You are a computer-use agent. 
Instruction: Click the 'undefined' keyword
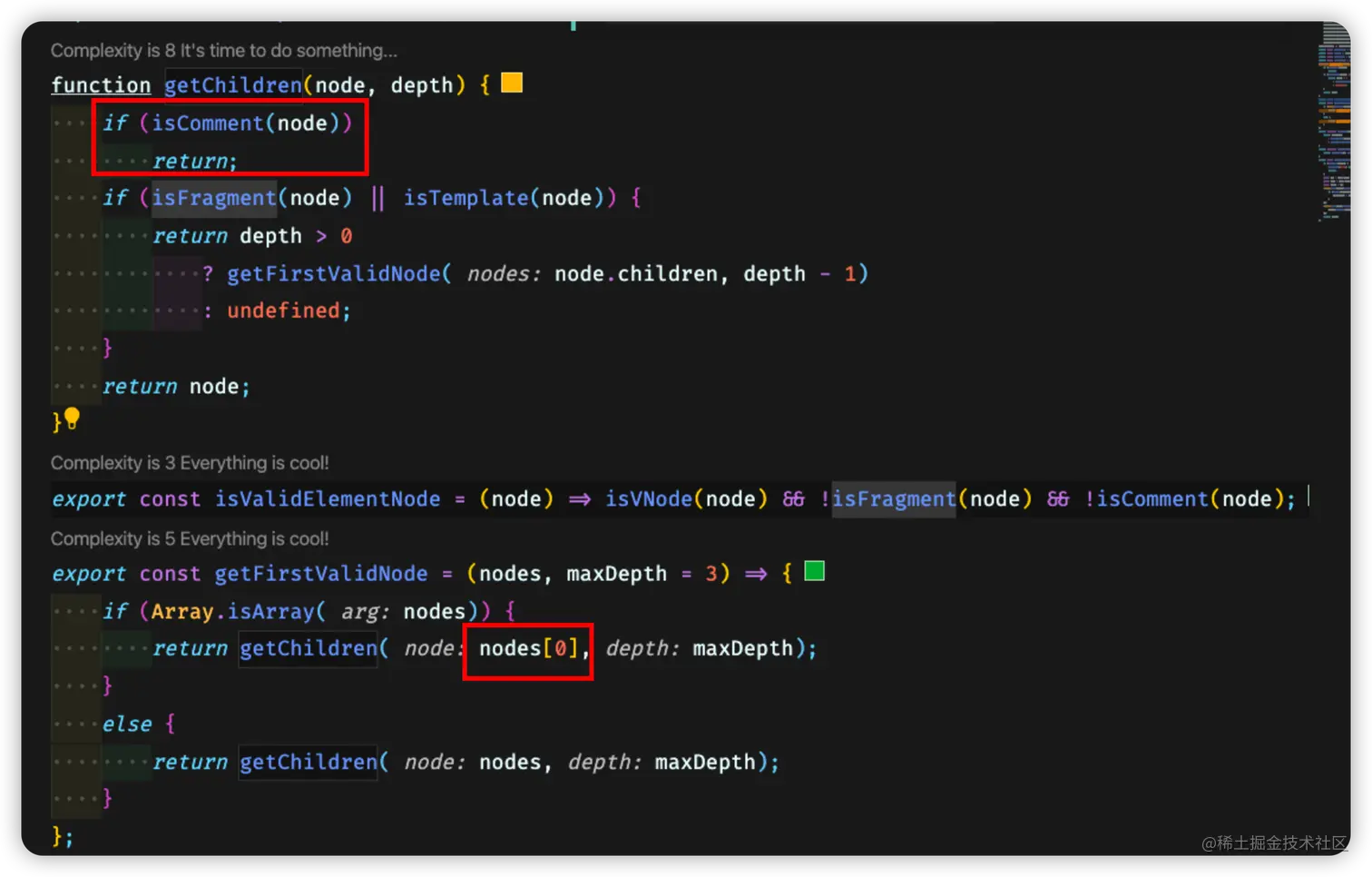[283, 310]
